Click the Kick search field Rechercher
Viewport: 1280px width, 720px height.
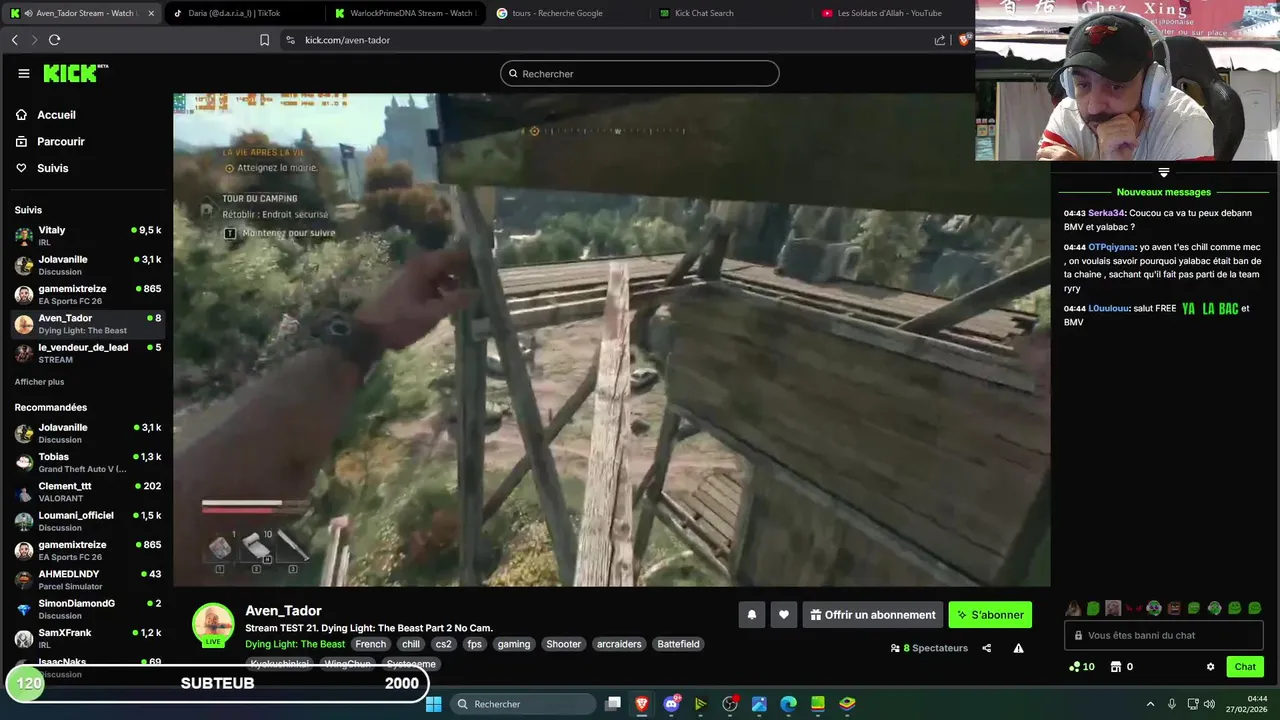[640, 73]
